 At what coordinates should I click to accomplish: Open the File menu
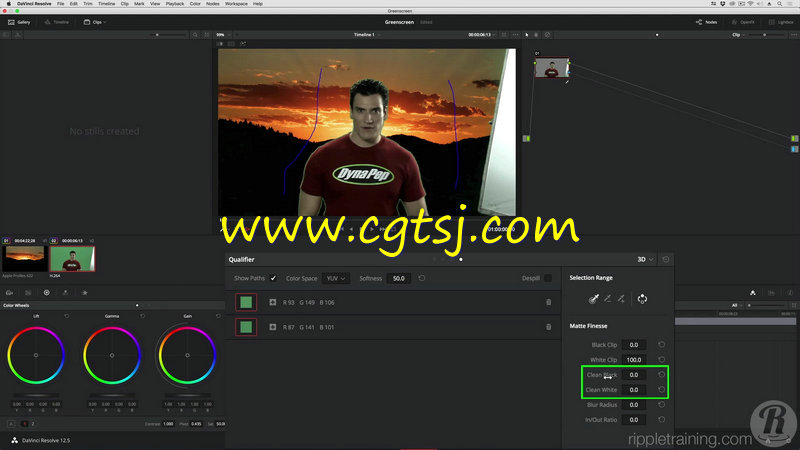click(60, 4)
